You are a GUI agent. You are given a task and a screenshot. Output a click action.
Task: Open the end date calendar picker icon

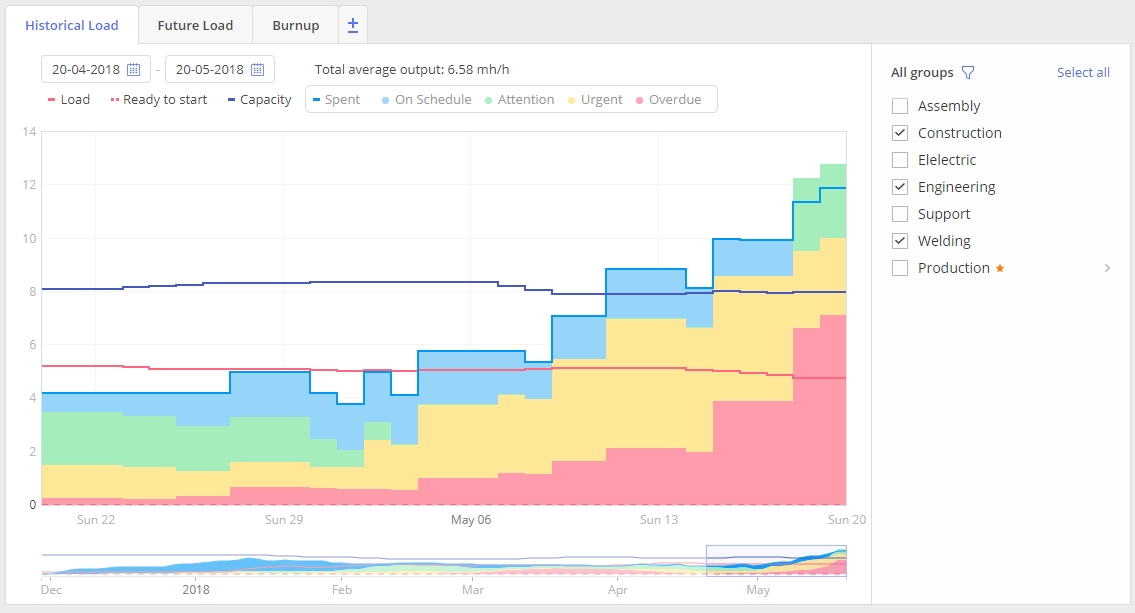click(258, 70)
